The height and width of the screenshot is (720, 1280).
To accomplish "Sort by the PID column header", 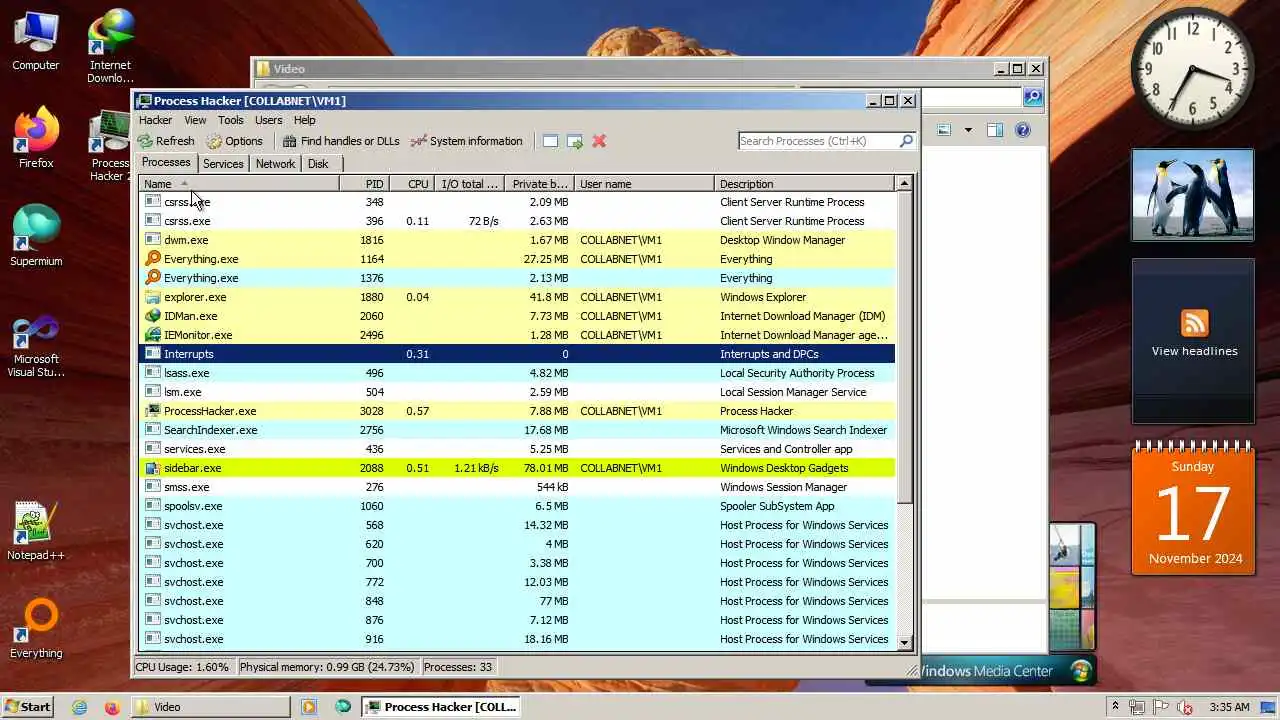I will pos(364,184).
